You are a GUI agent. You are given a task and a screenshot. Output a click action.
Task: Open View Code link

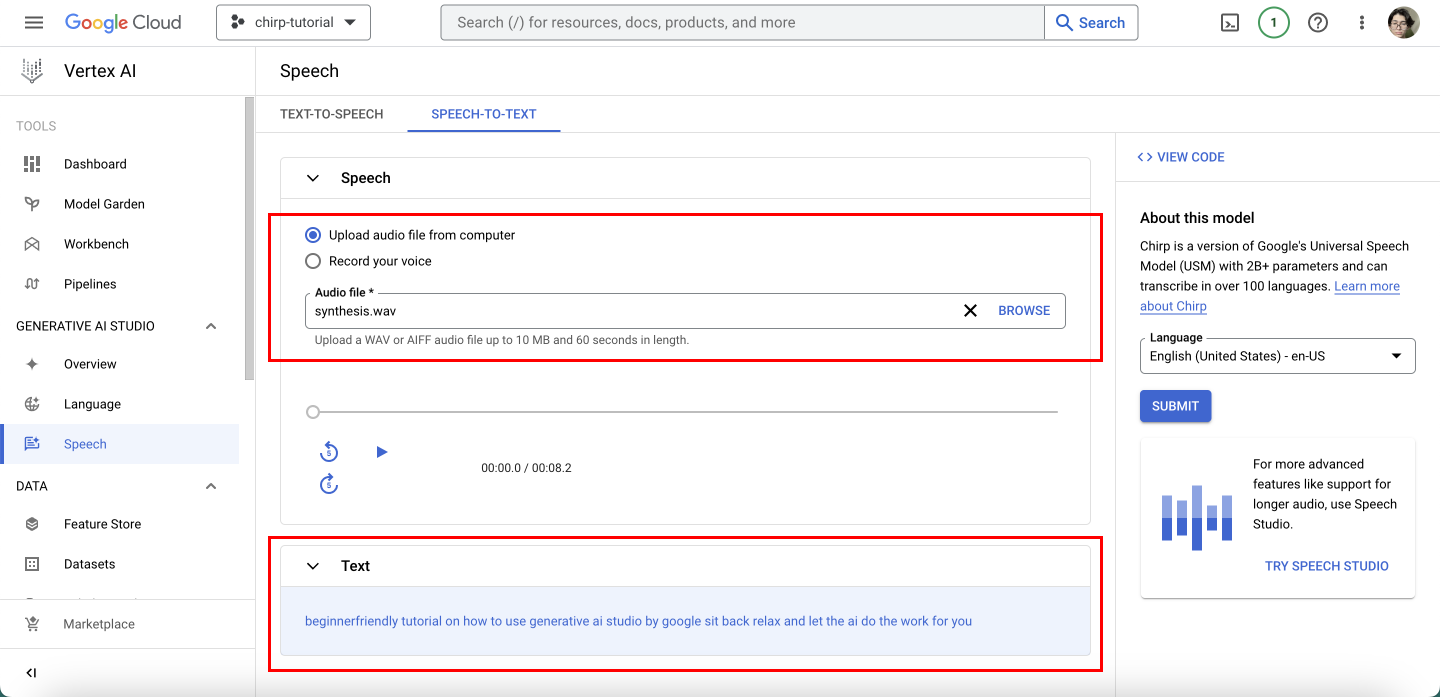point(1181,157)
